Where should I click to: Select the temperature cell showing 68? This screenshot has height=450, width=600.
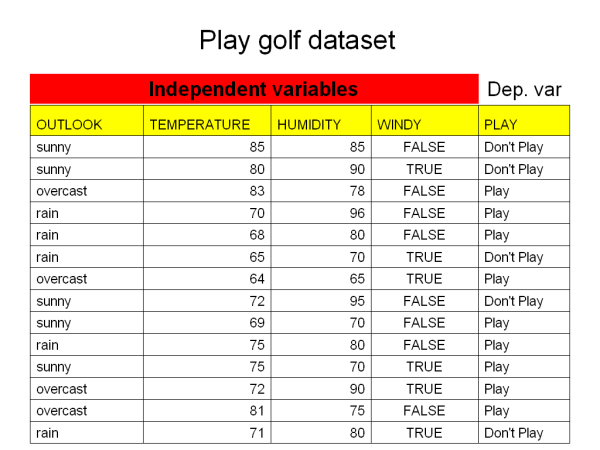(x=257, y=235)
